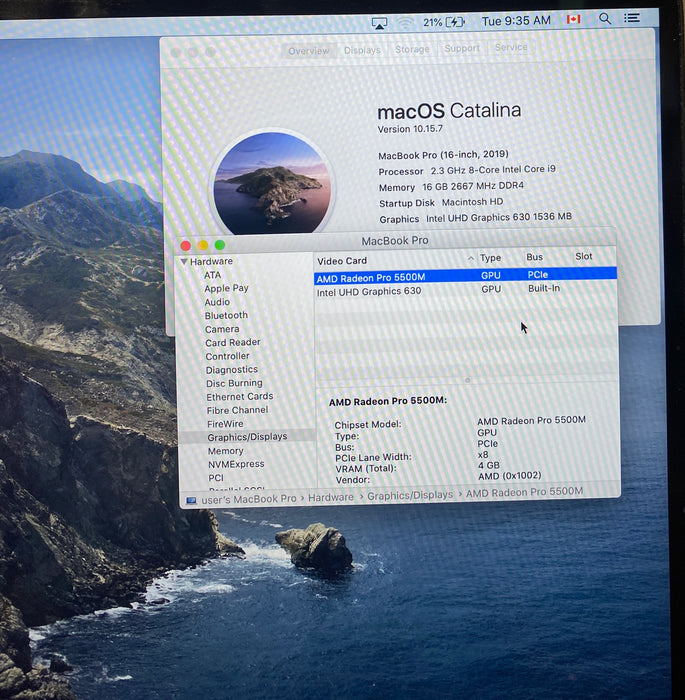Click the computer icon in path bar
The height and width of the screenshot is (700, 685).
(191, 500)
